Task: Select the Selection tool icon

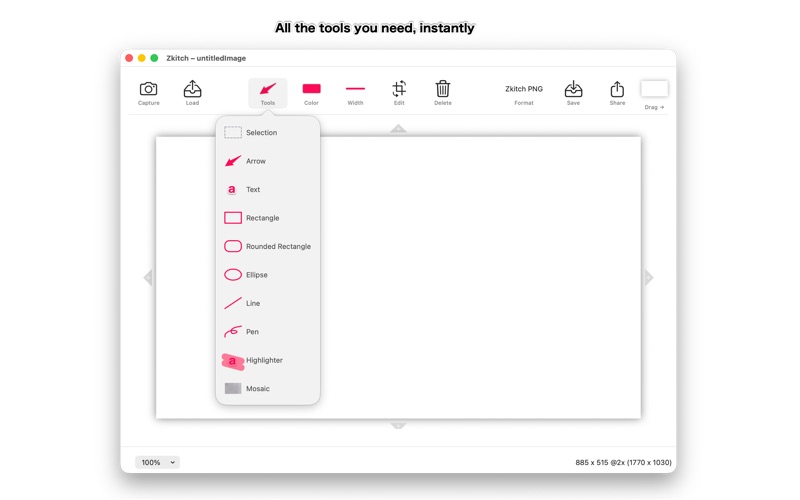Action: (x=233, y=133)
